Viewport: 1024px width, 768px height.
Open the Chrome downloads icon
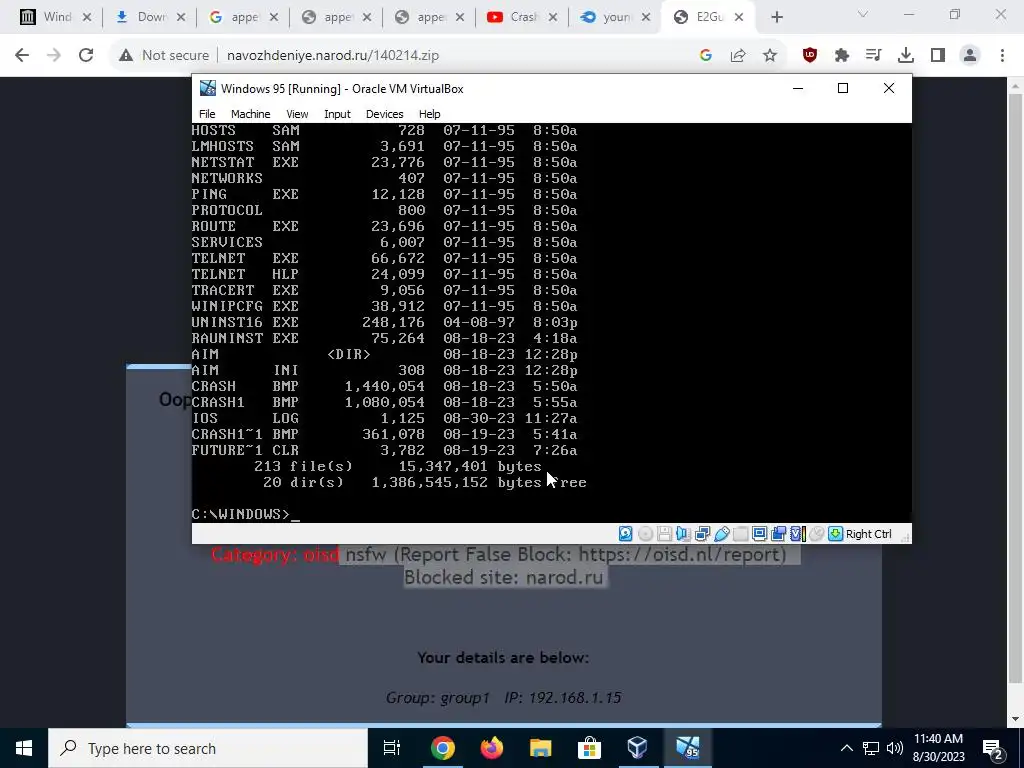point(906,56)
